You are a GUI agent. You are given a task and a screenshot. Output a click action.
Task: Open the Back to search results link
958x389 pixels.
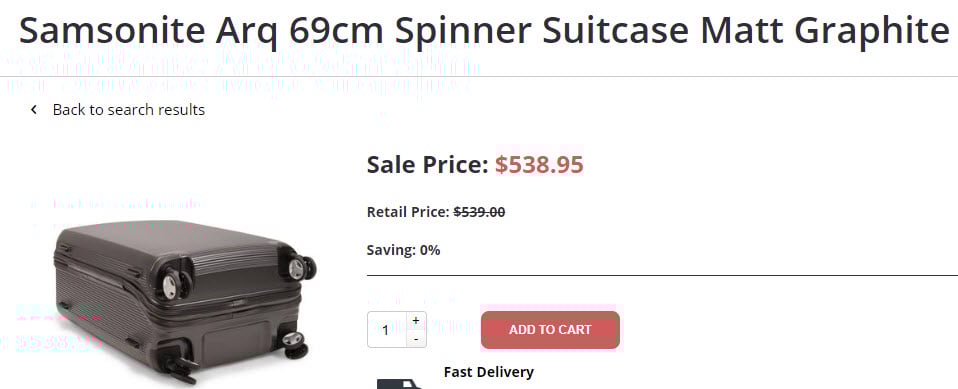coord(128,110)
